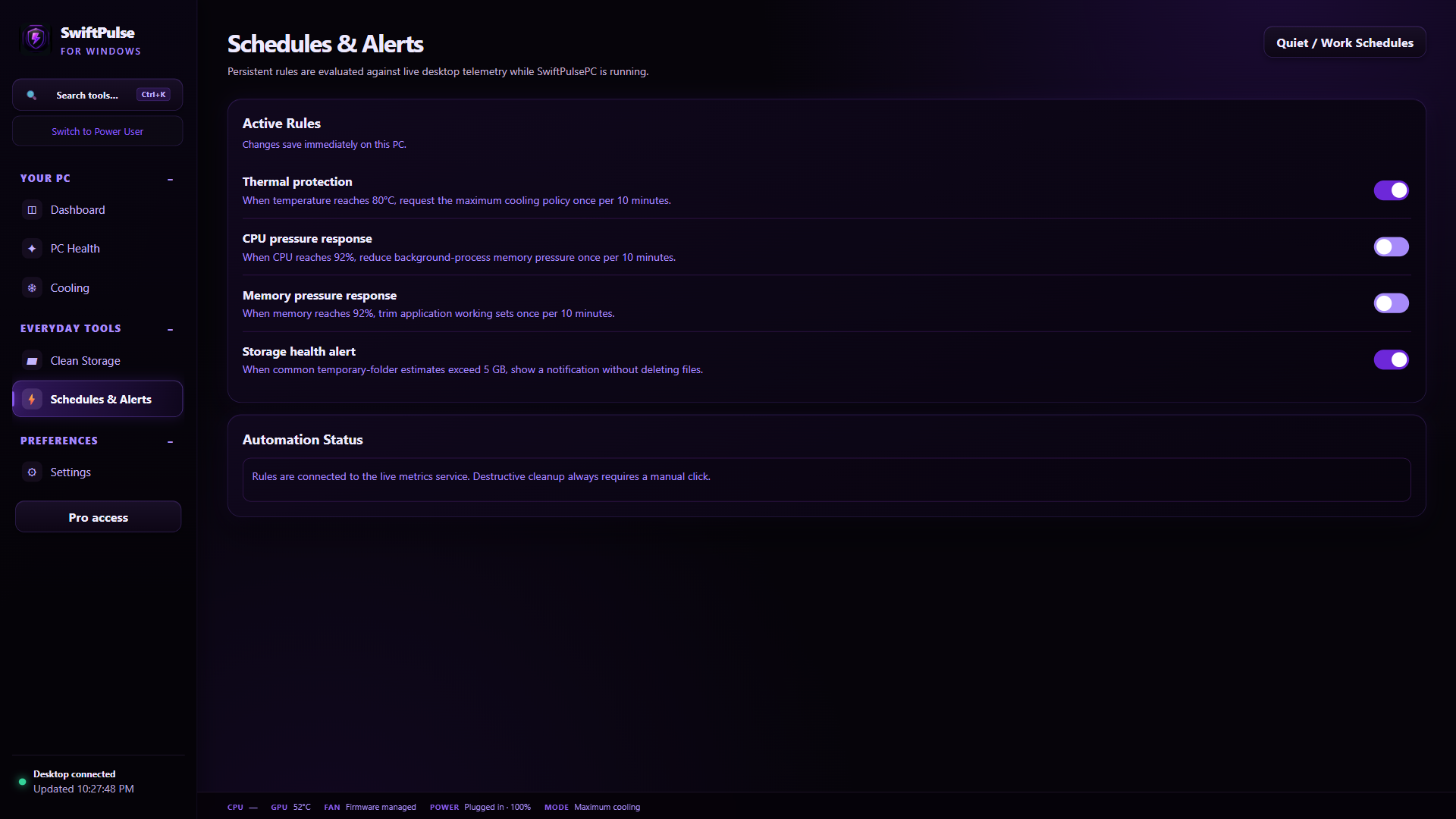Click Switch to Power User
Image resolution: width=1456 pixels, height=819 pixels.
[x=97, y=131]
